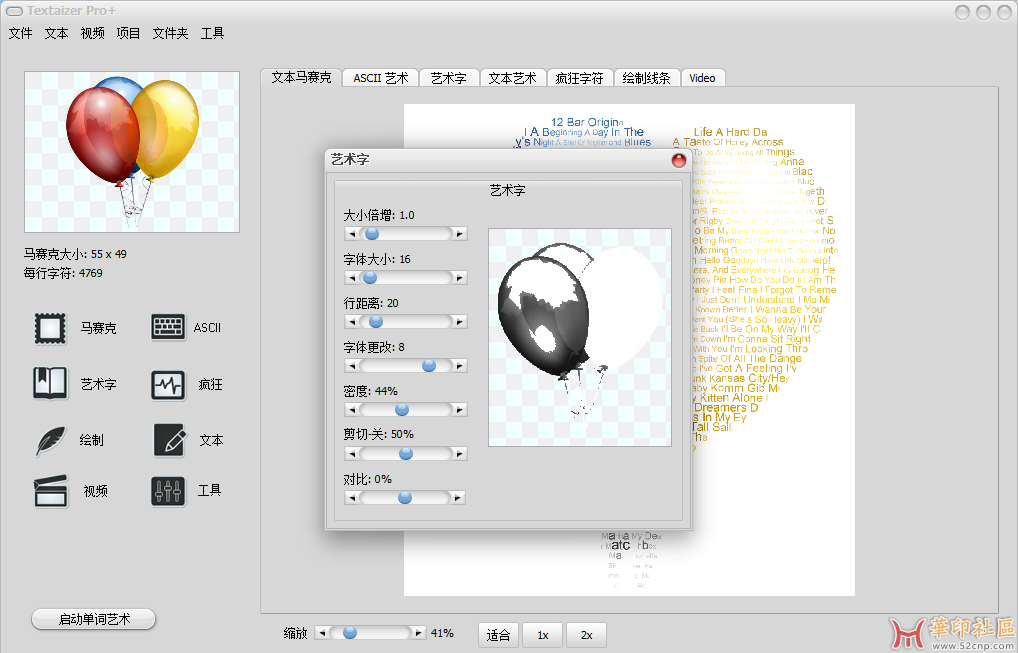Switch to the Video tab

pos(702,78)
